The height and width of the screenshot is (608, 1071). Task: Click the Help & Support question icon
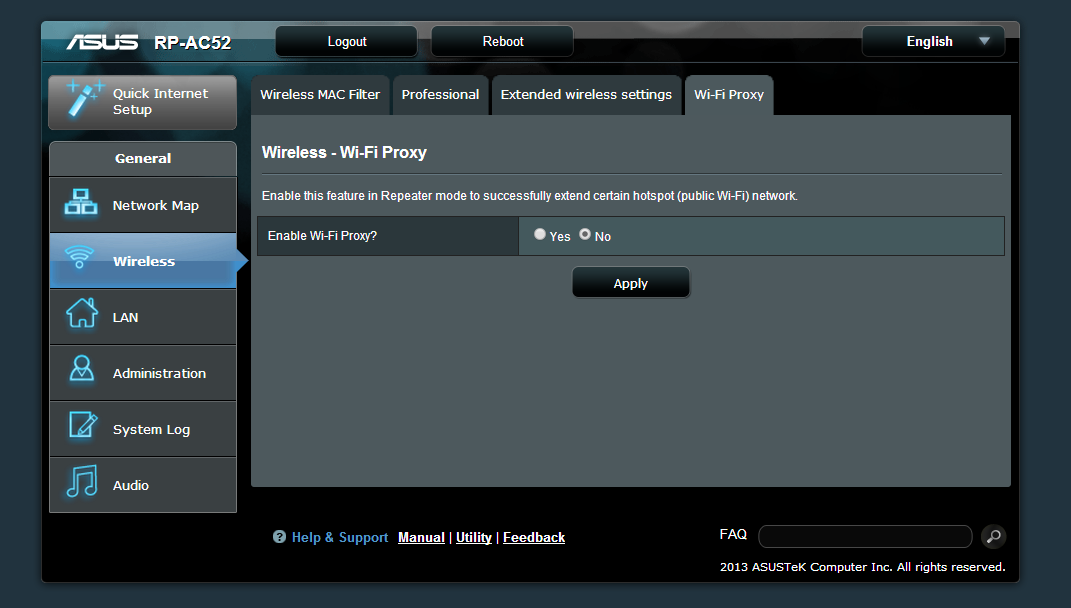[x=279, y=538]
